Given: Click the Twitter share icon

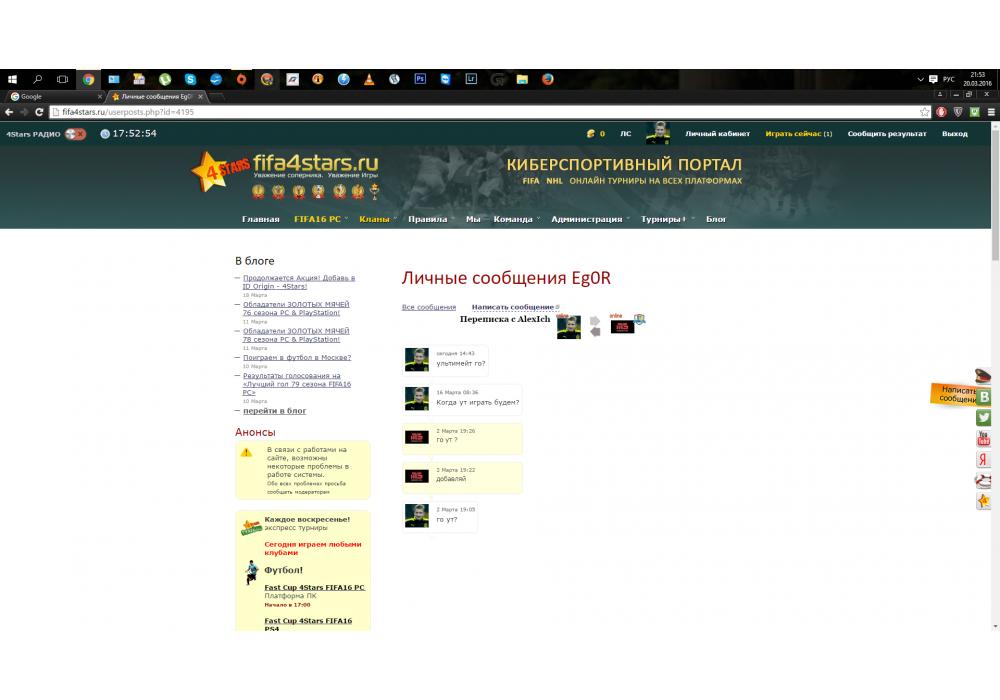Looking at the screenshot, I should point(984,418).
